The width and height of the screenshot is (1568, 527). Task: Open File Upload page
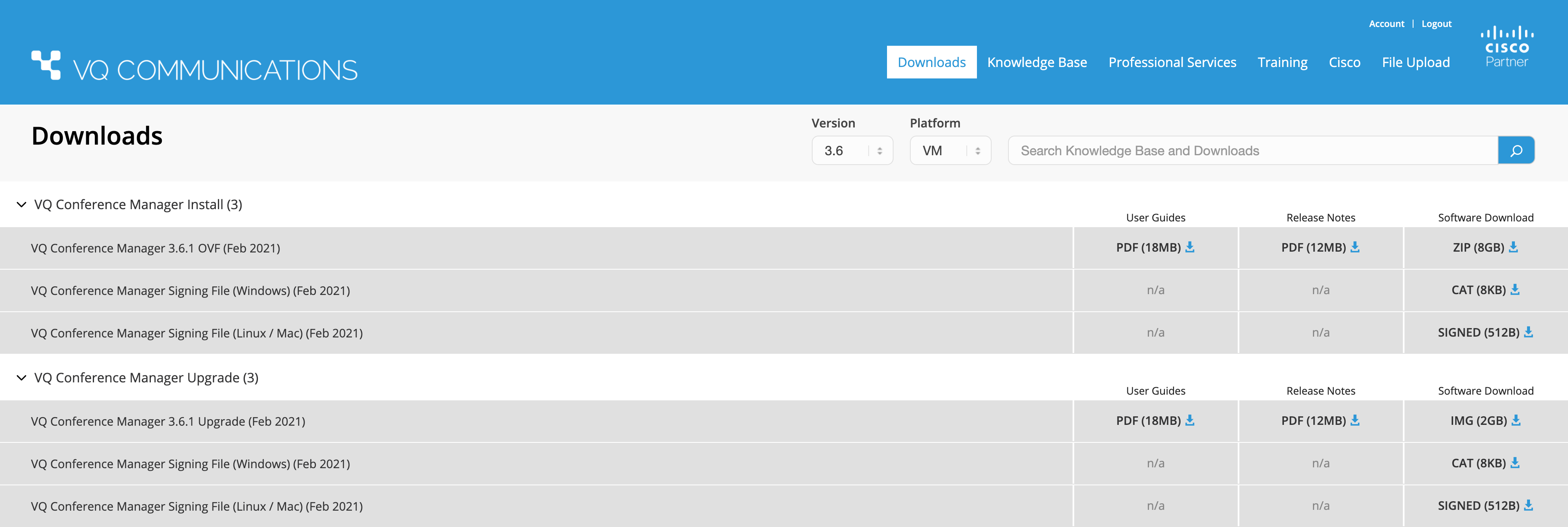point(1415,62)
